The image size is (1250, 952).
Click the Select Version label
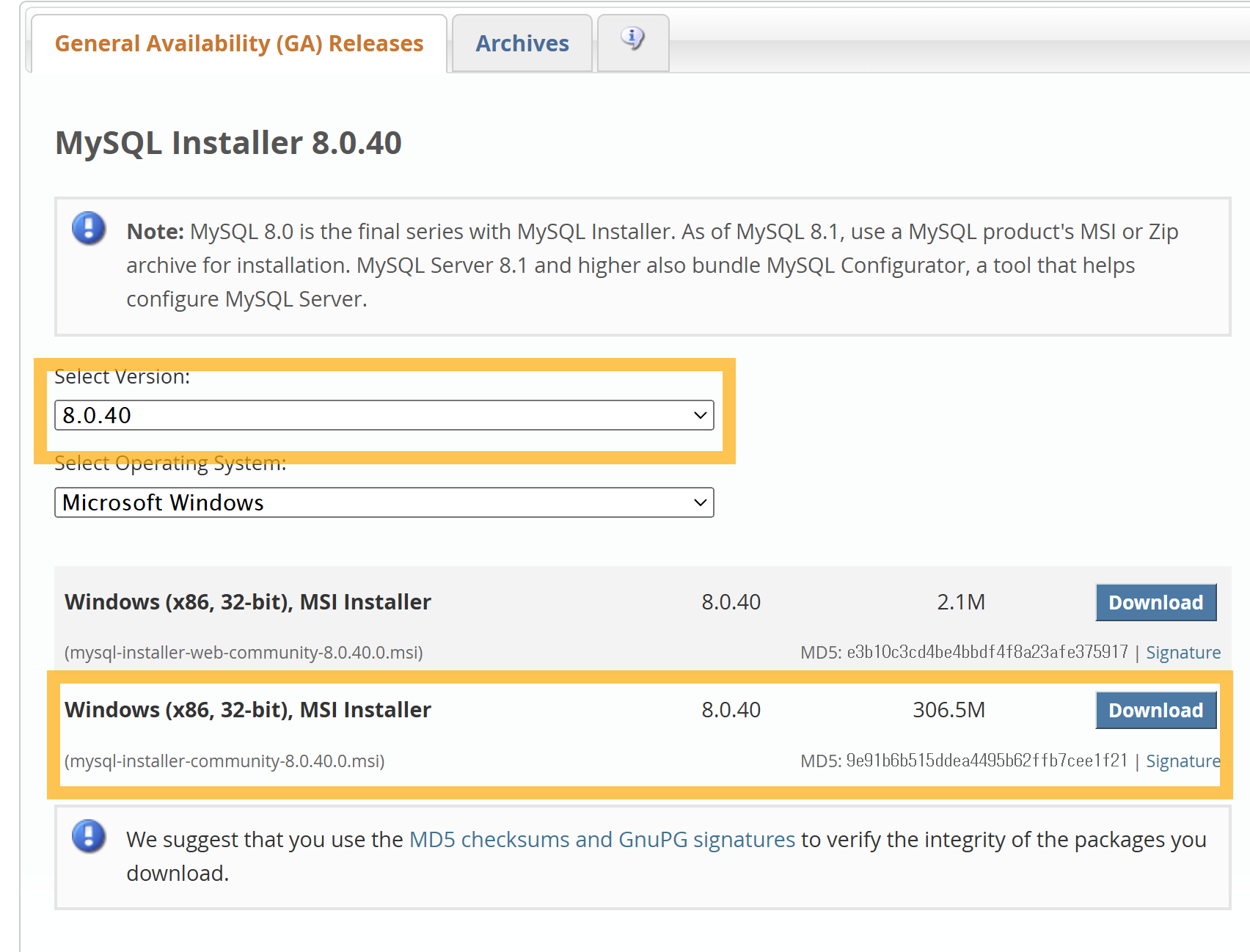[x=123, y=377]
